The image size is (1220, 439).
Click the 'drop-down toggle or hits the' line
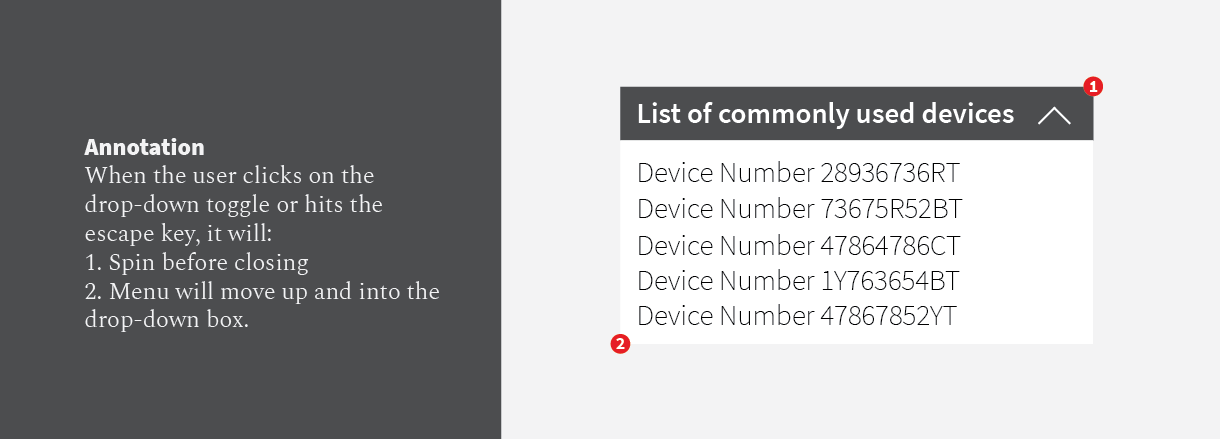click(234, 205)
